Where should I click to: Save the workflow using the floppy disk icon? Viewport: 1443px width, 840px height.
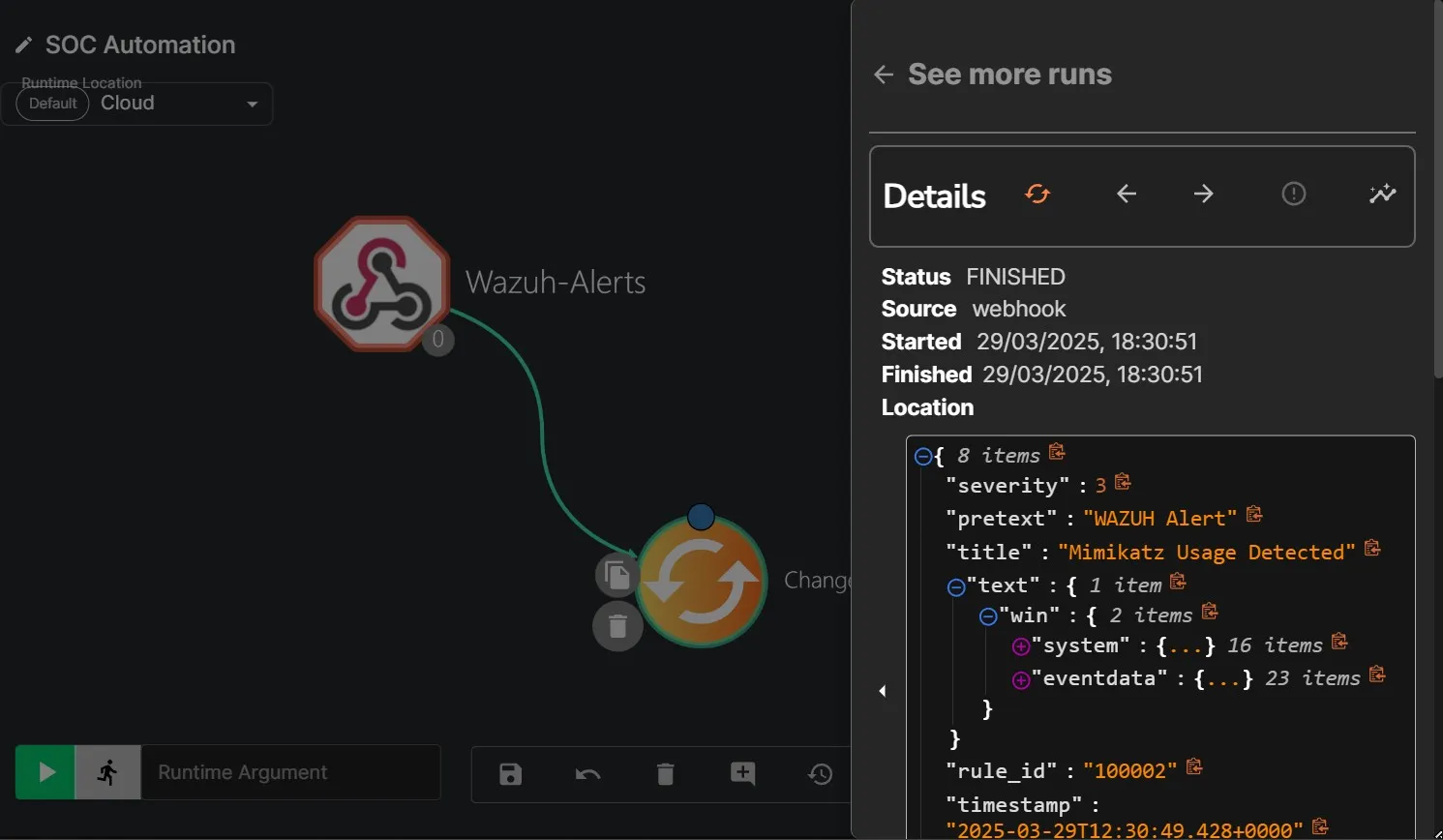pos(510,774)
